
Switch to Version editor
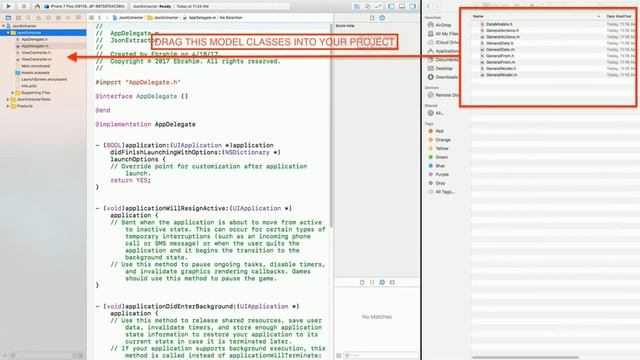tap(378, 7)
